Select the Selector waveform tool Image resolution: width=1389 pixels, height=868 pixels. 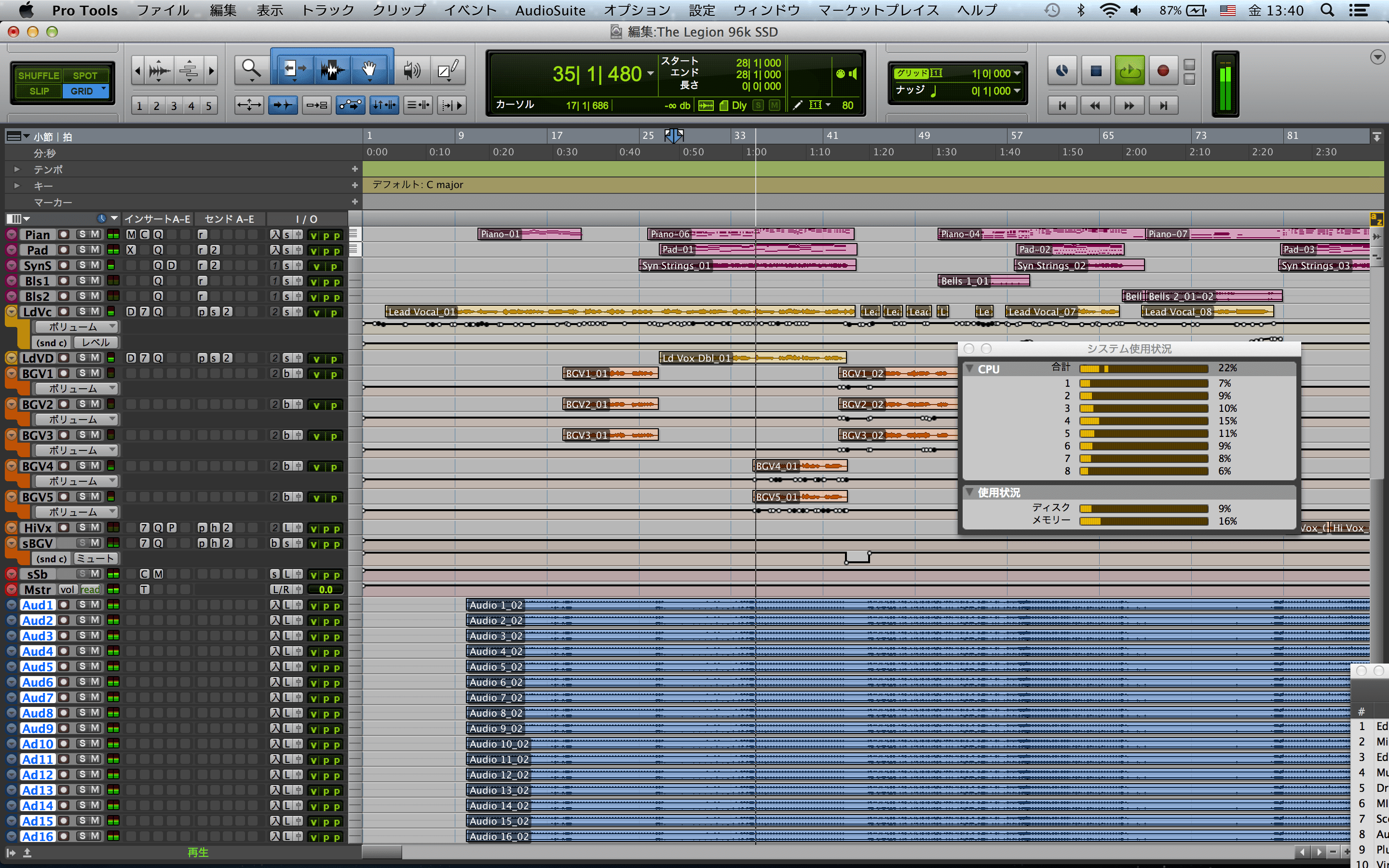(x=332, y=69)
